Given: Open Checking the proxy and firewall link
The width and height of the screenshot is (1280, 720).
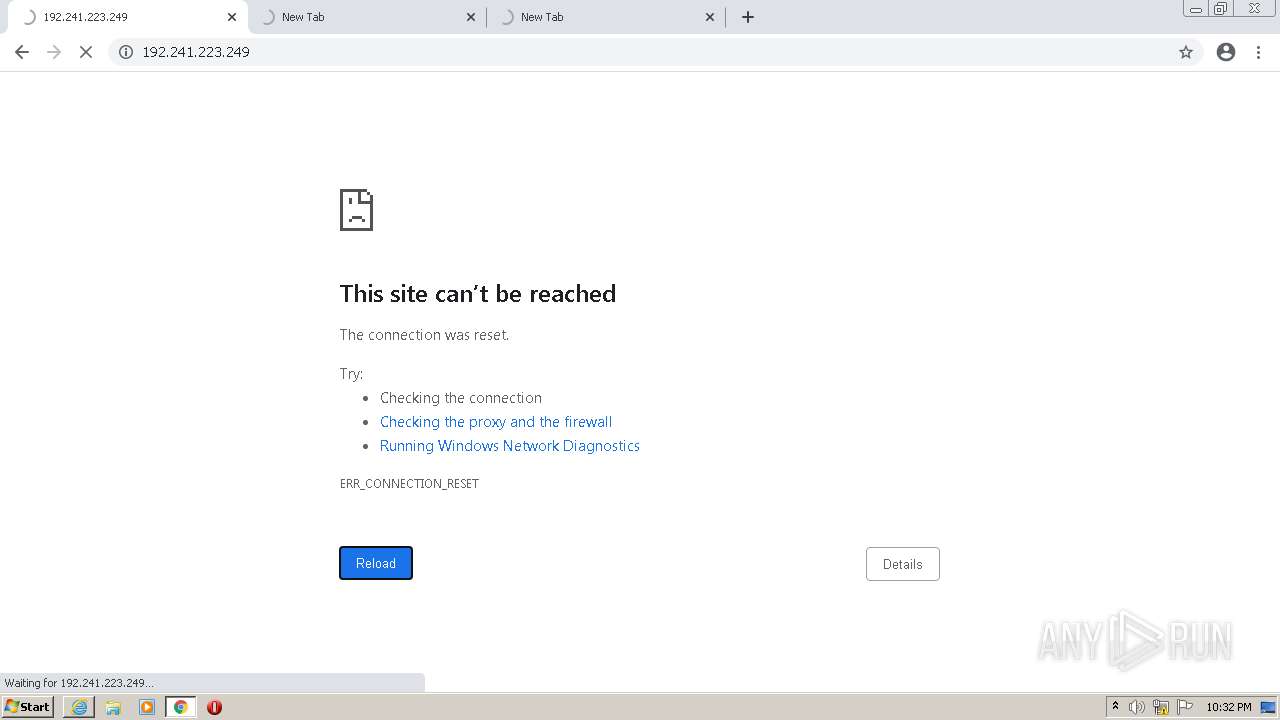Looking at the screenshot, I should 496,422.
